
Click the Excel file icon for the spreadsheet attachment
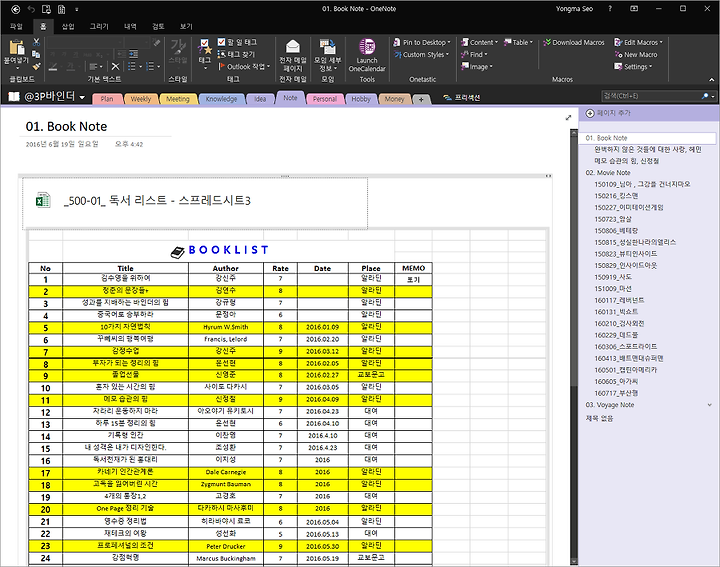point(43,200)
